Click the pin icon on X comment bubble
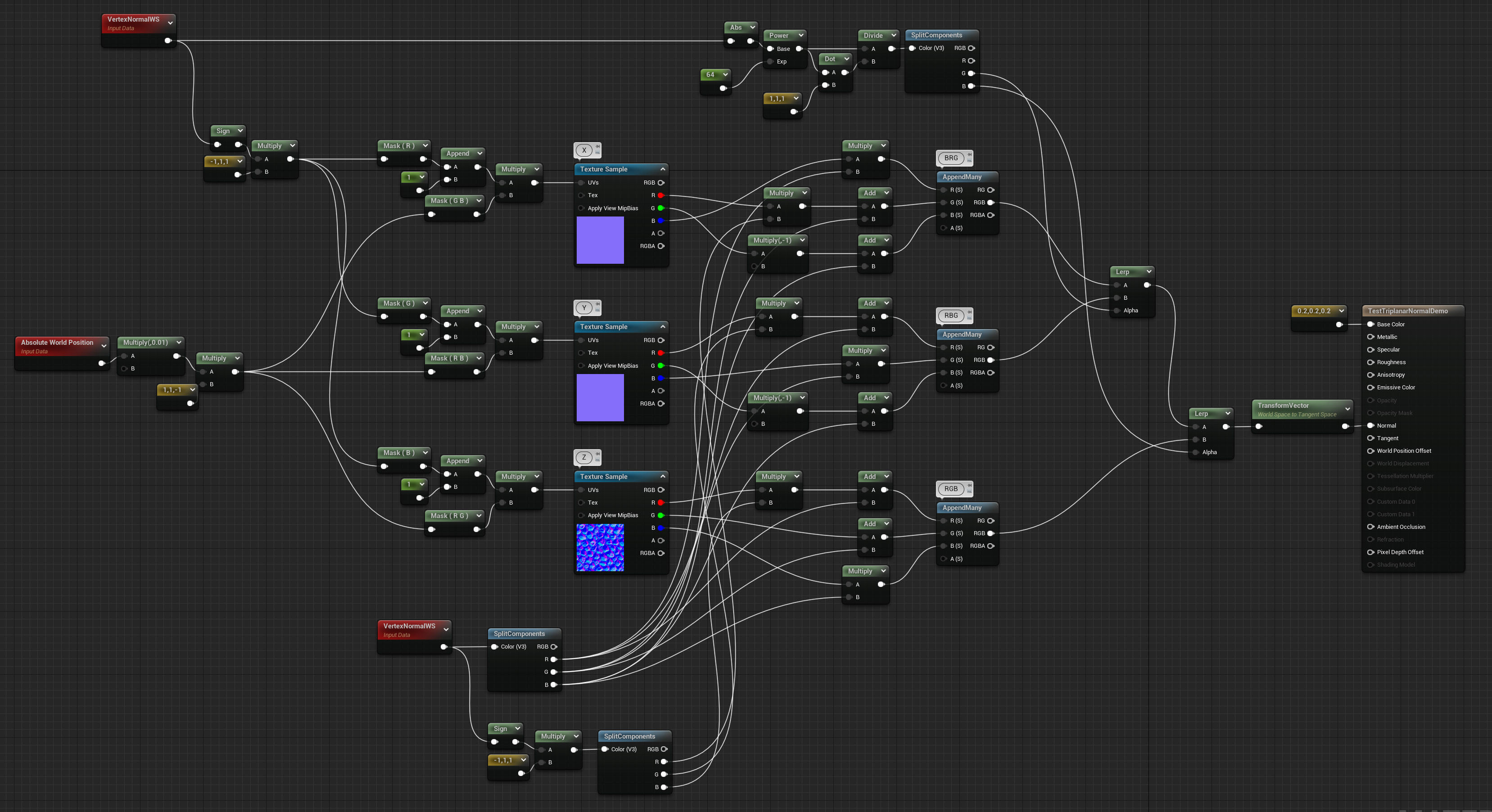Screen dimensions: 1492x812 598,147
